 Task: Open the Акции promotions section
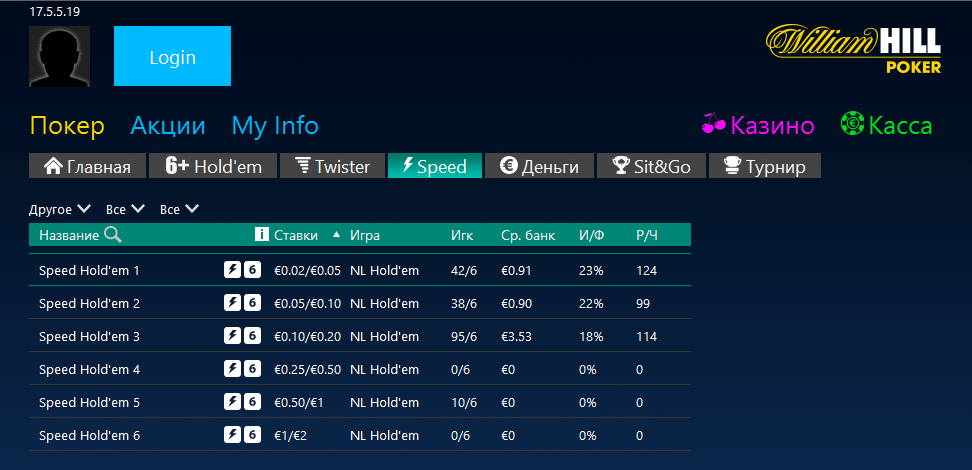[167, 126]
